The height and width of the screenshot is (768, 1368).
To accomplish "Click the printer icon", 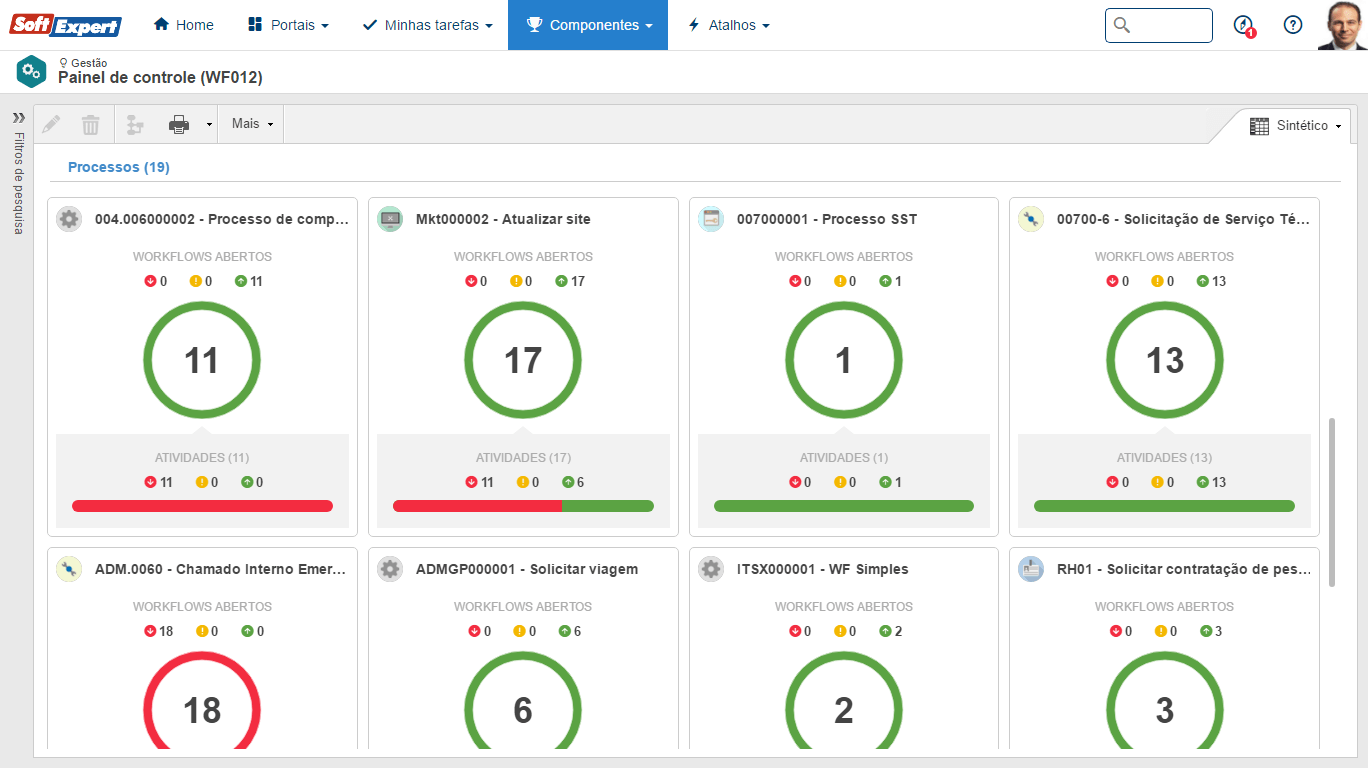I will pos(179,124).
